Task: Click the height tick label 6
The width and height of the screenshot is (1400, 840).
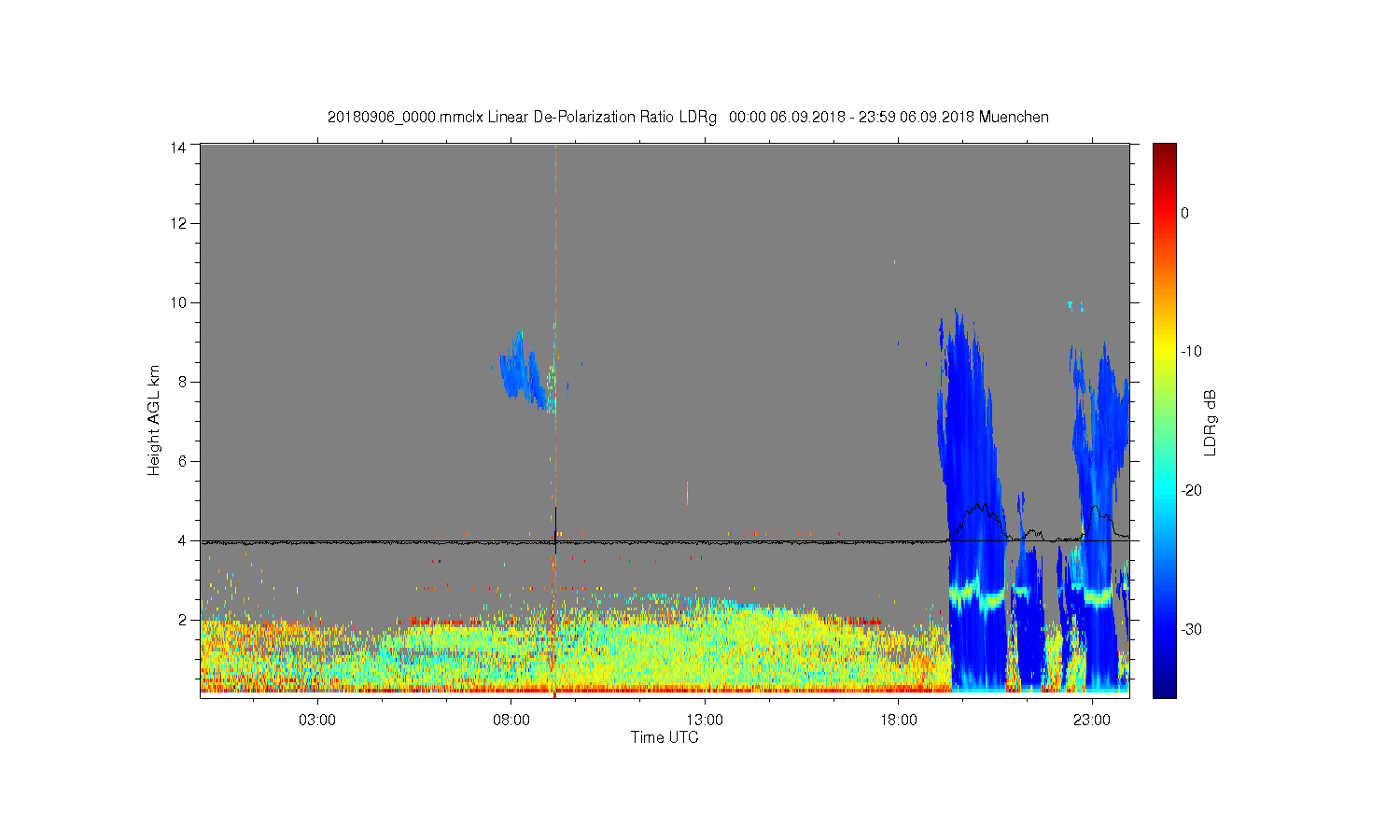Action: click(182, 461)
